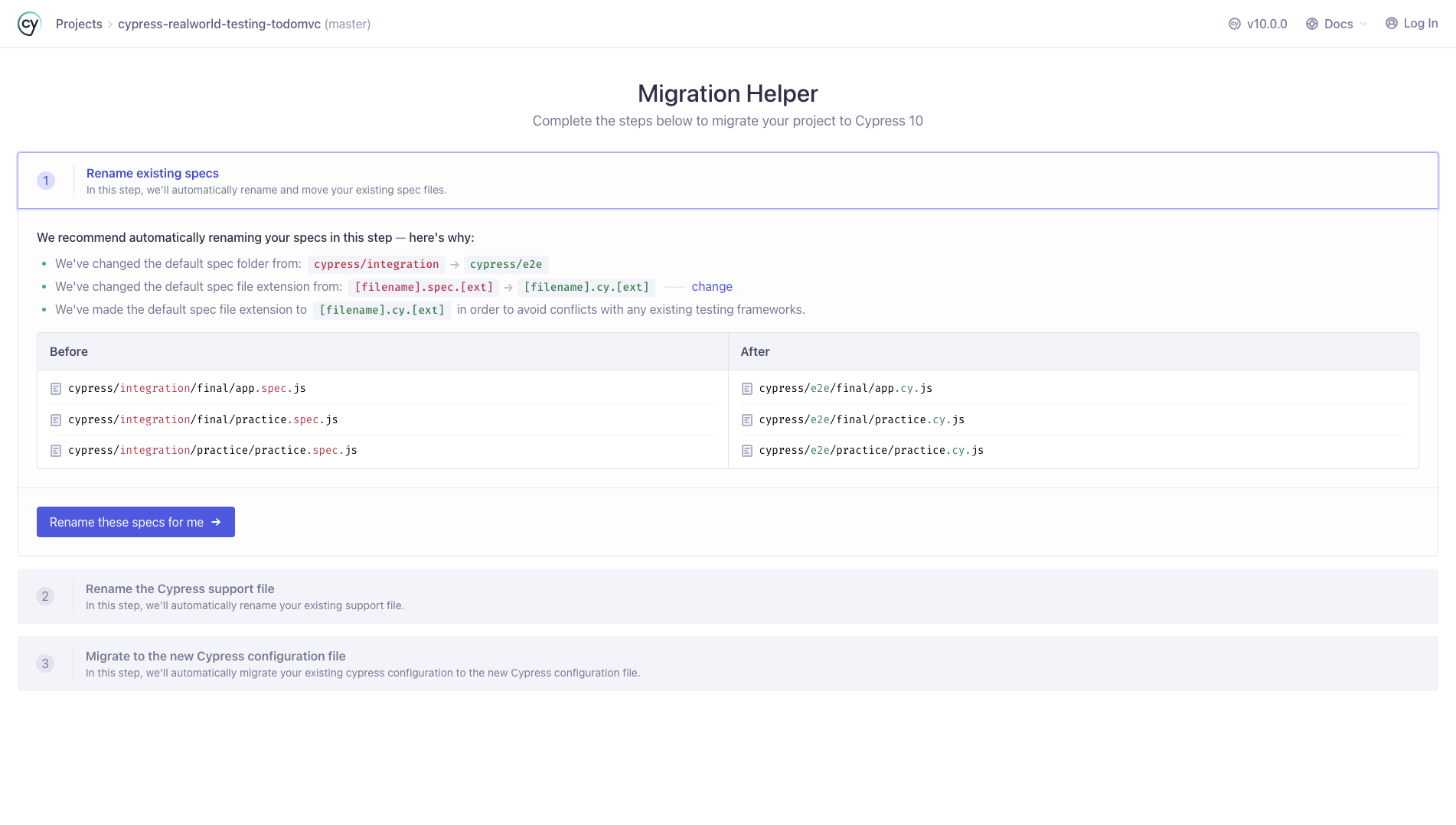Click file icon for e2e/practice/practice.cy.js

coord(747,451)
